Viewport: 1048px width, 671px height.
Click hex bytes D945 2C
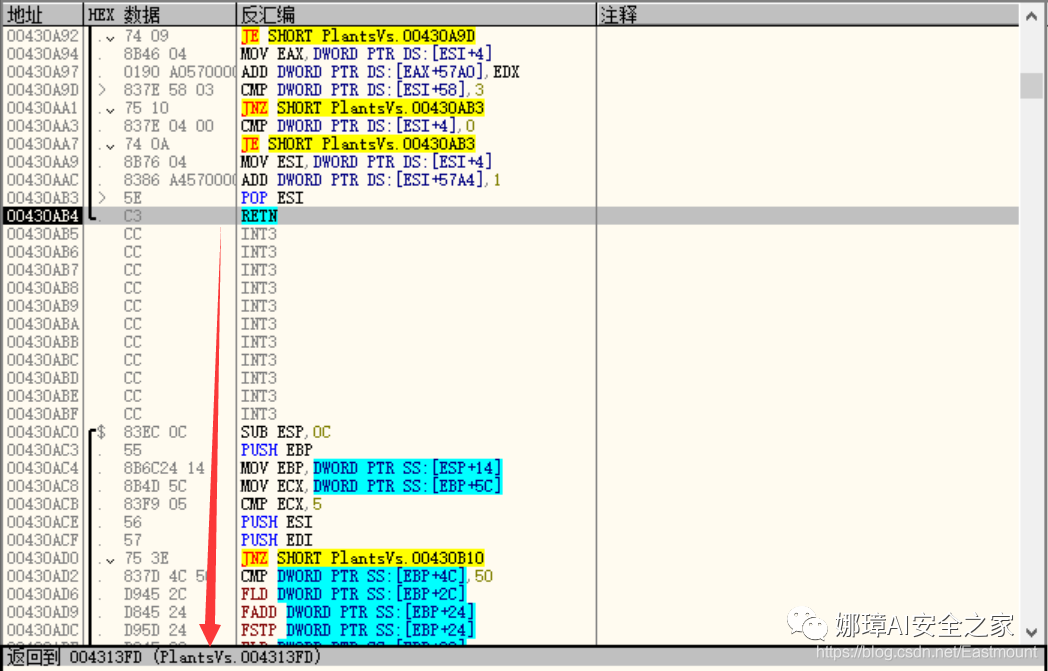[x=155, y=595]
